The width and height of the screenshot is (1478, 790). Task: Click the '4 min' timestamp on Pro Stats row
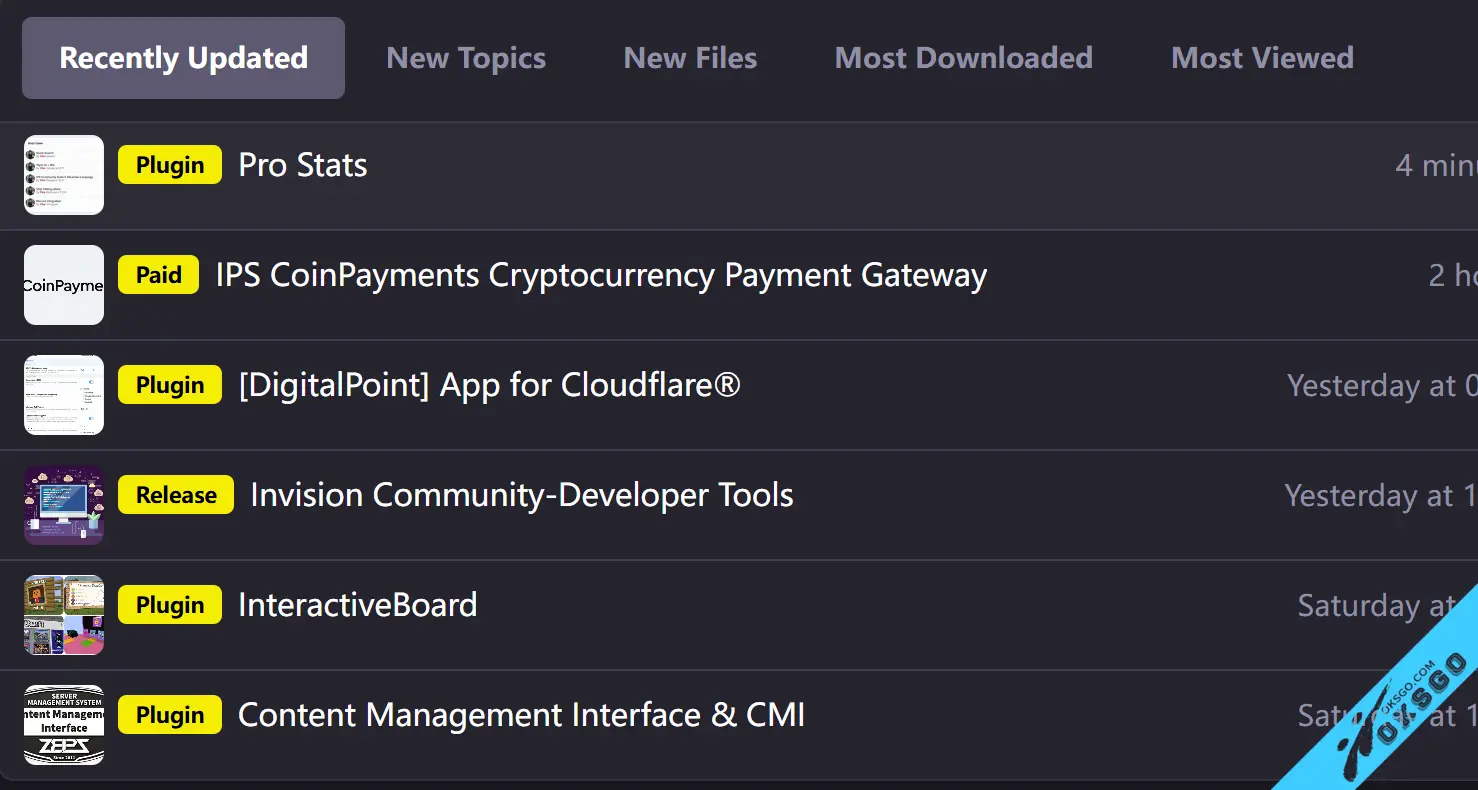click(1436, 165)
